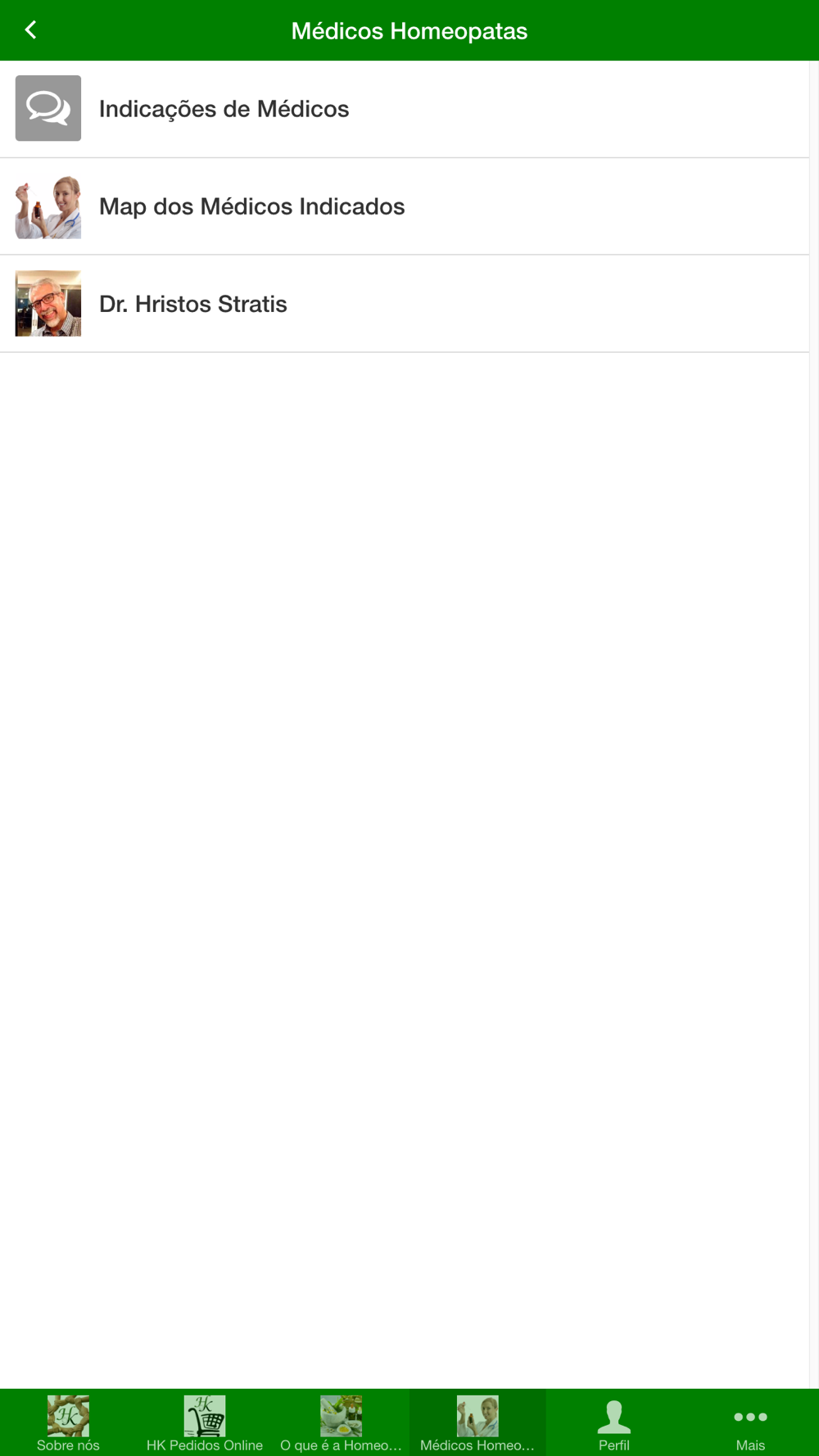
Task: Click the mortar and herbs icon
Action: [341, 1416]
